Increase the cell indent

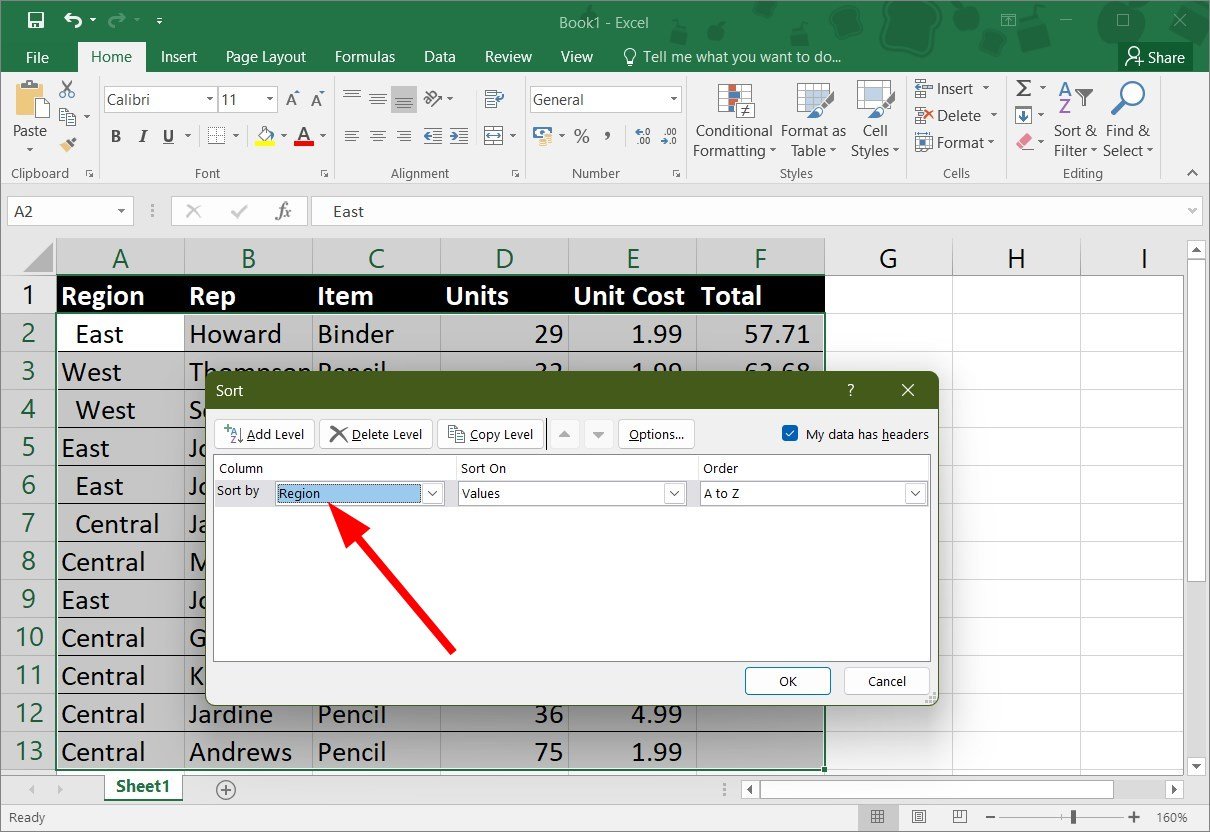click(459, 136)
